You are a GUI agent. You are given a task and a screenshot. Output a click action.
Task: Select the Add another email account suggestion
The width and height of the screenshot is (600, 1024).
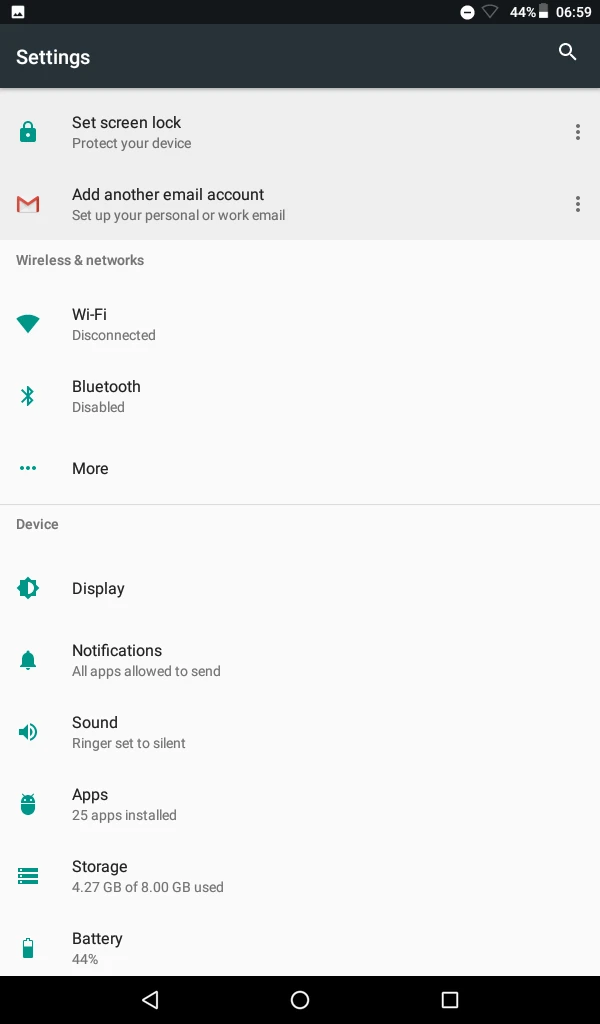point(300,204)
